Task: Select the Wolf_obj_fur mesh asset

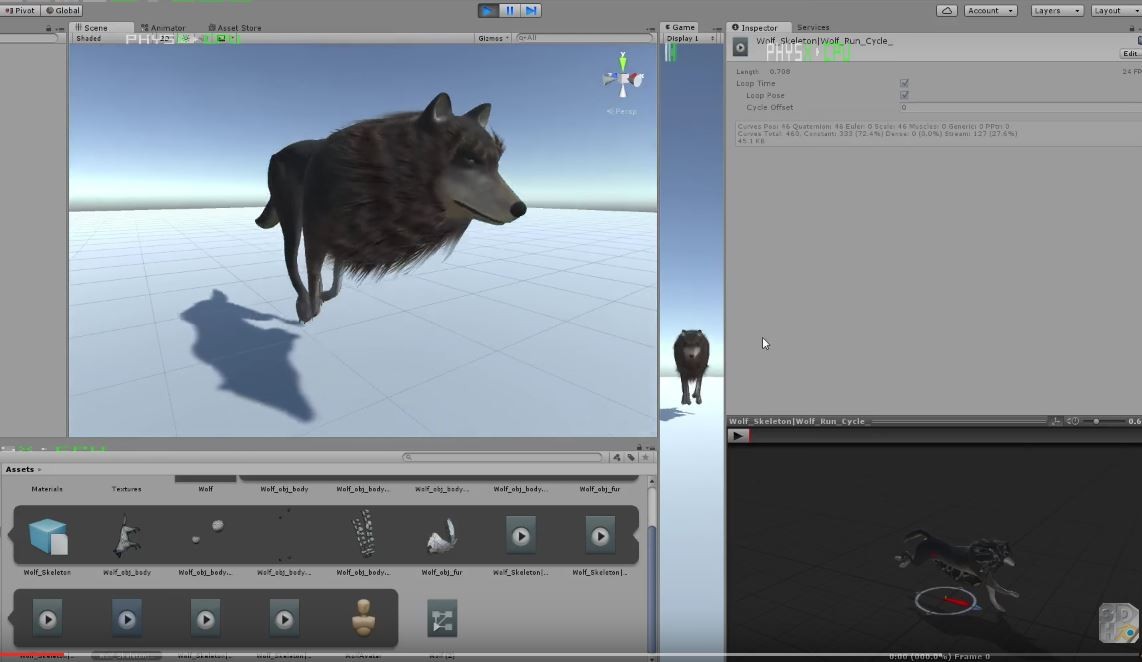Action: (x=442, y=536)
